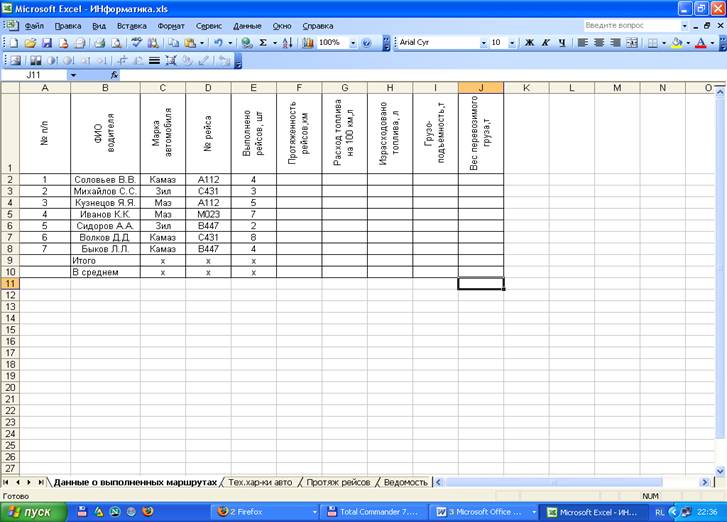Viewport: 727px width, 522px height.
Task: Click the пуск Start button
Action: tap(33, 511)
